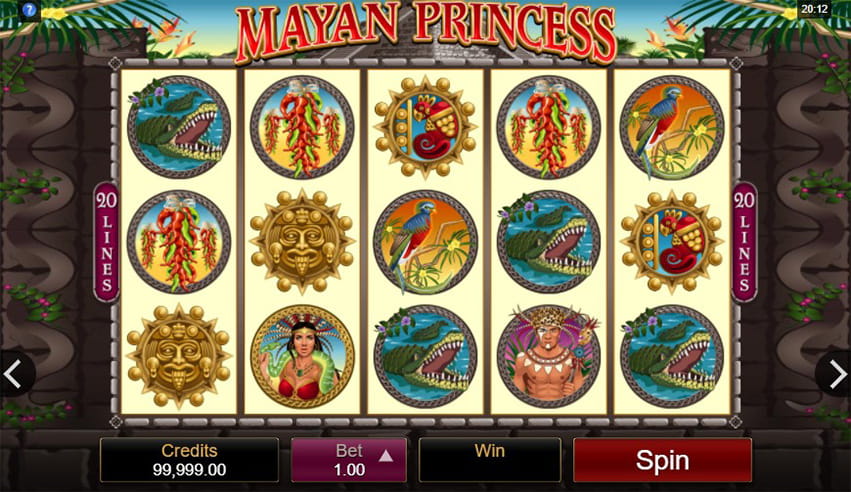Click the crocodile symbol at bottom of reel five

point(672,356)
